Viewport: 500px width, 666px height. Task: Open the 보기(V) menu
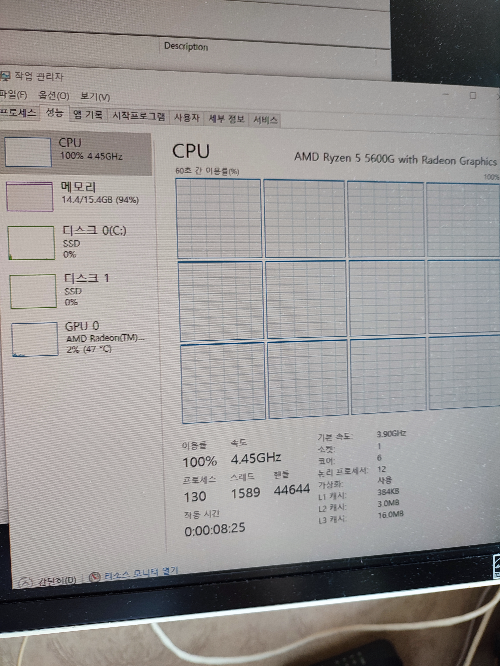(x=95, y=97)
